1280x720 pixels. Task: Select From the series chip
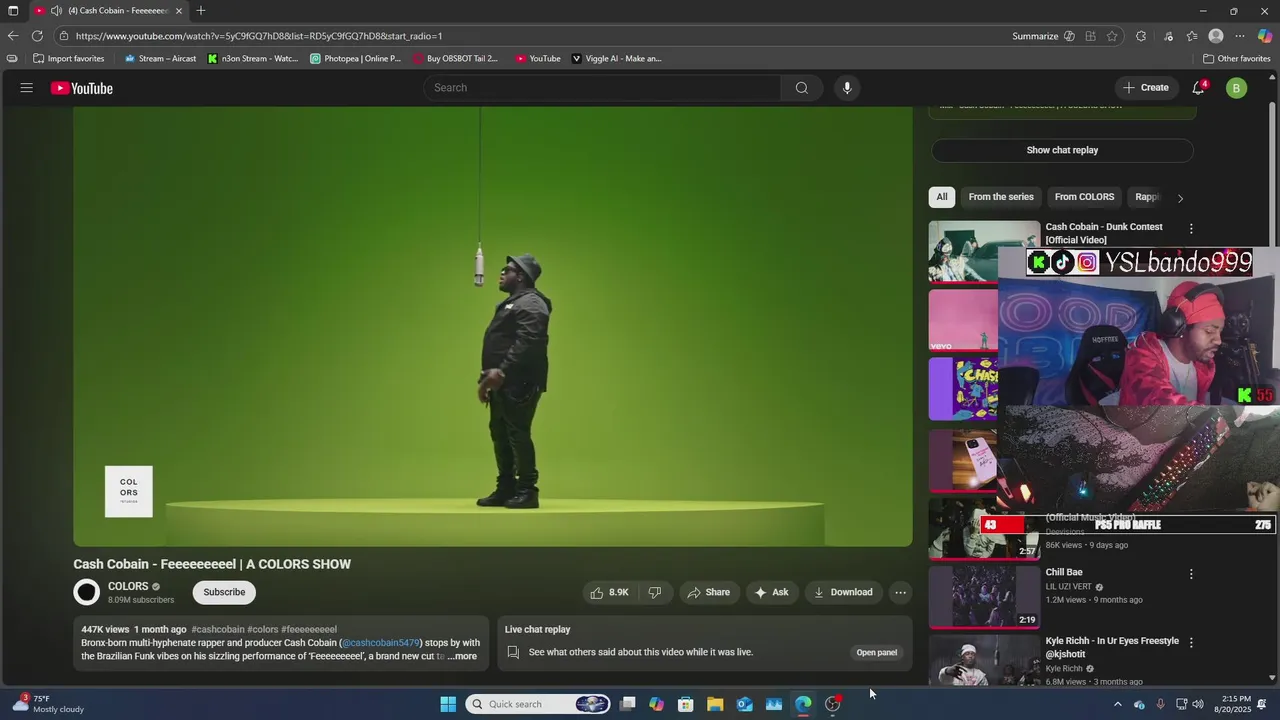pos(1001,197)
